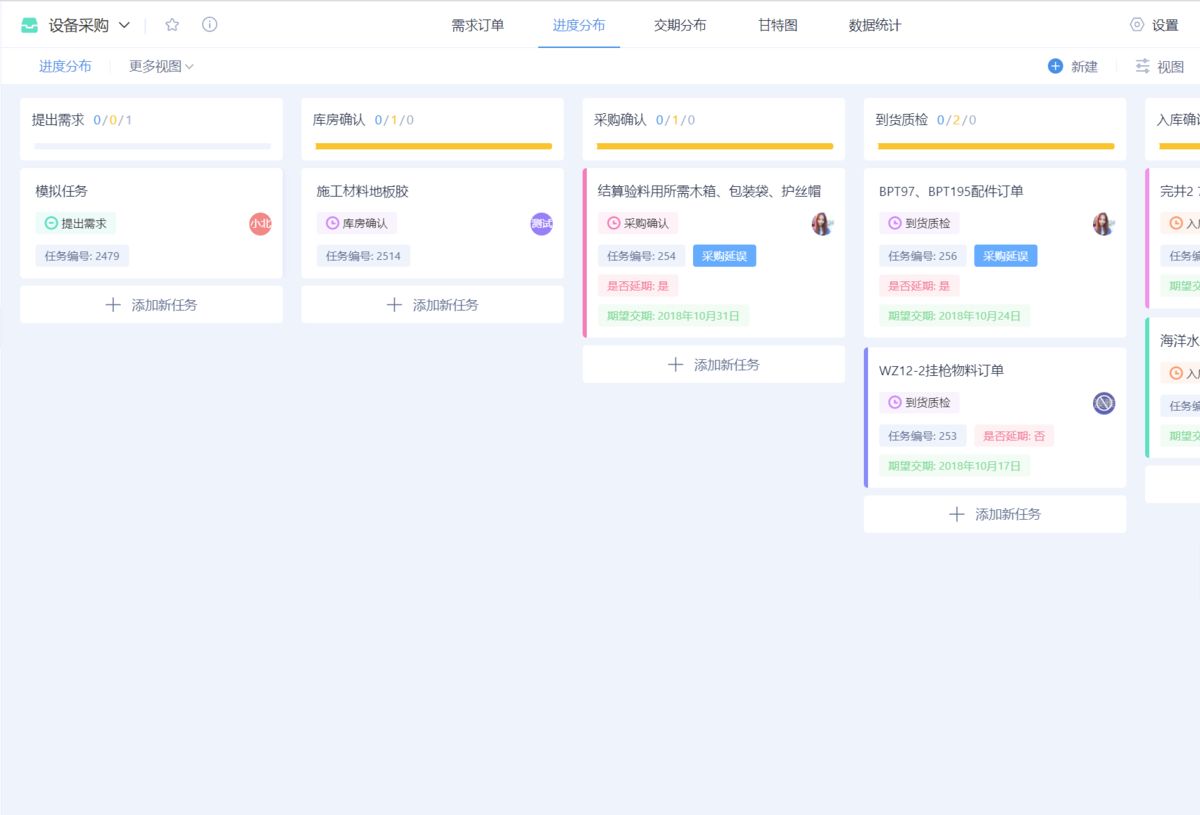Add new task in 到货质检 column
Image resolution: width=1200 pixels, height=815 pixels.
pos(995,514)
